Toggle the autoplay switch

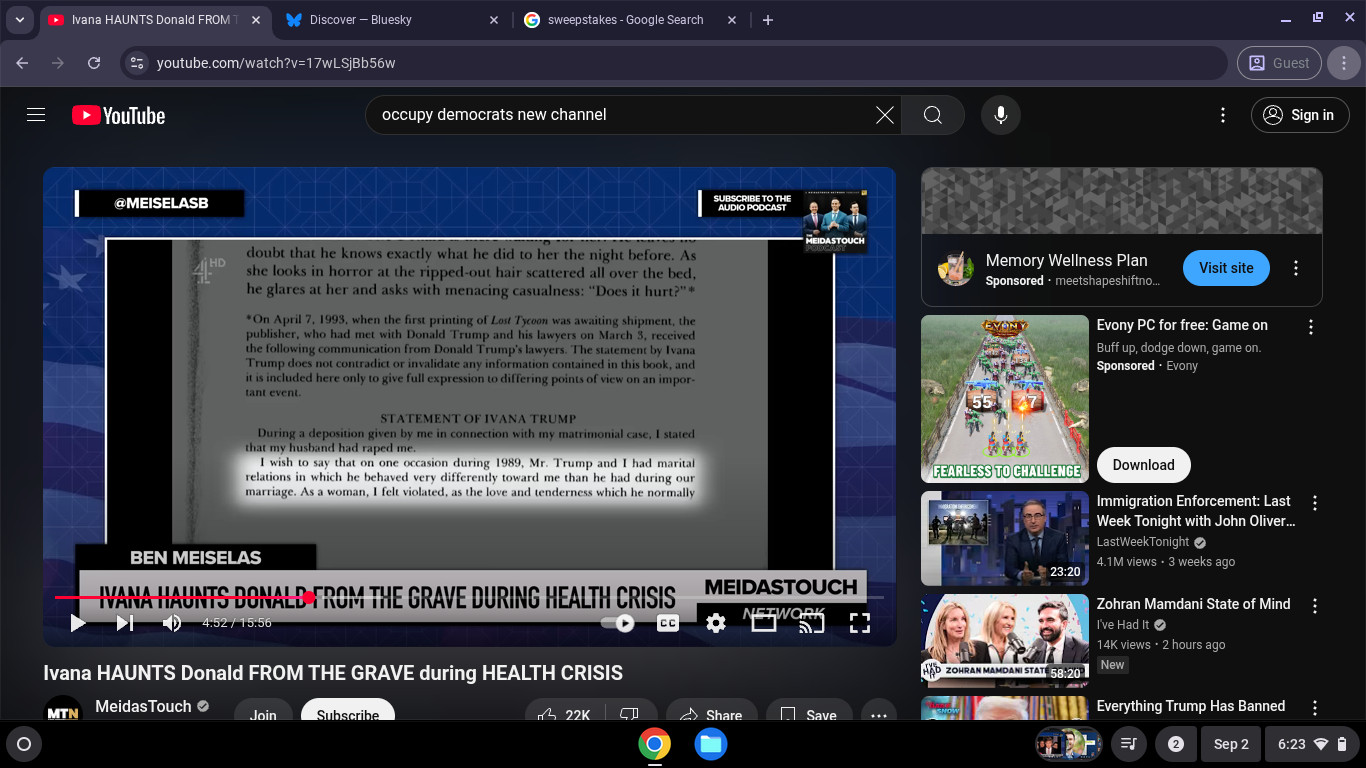pyautogui.click(x=618, y=623)
